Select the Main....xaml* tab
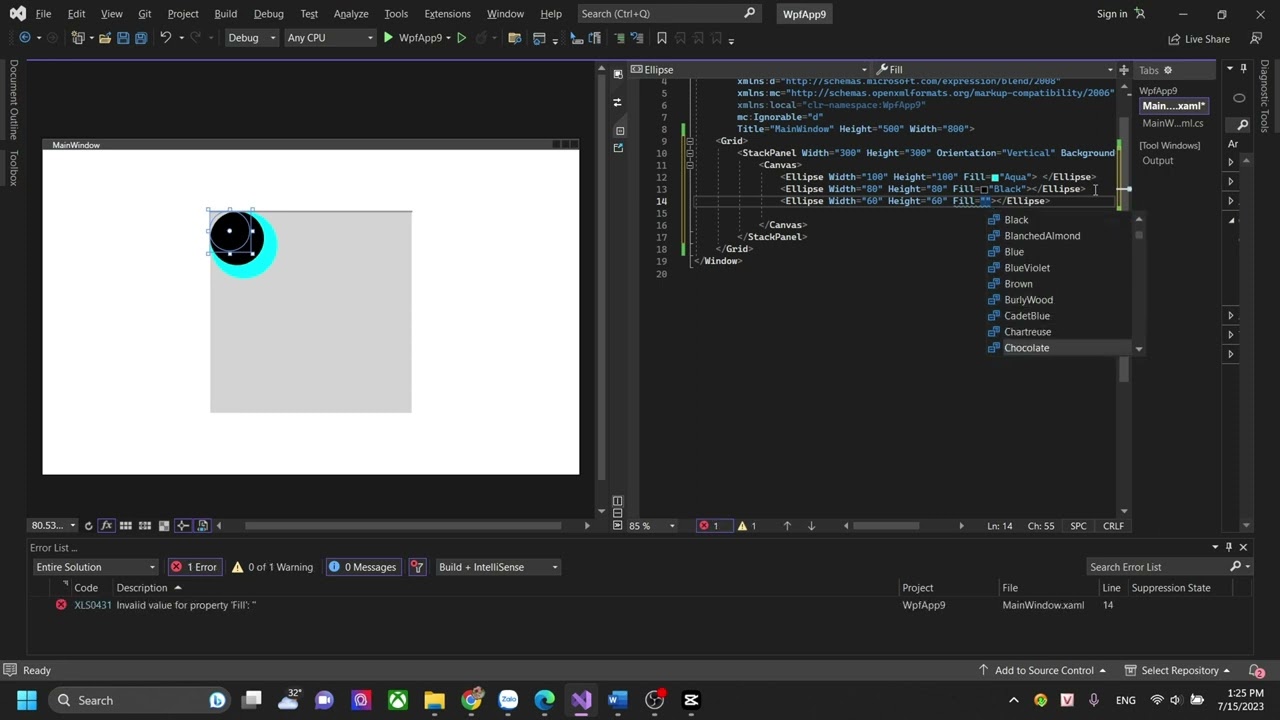Screen dimensions: 1280x720 point(1174,106)
